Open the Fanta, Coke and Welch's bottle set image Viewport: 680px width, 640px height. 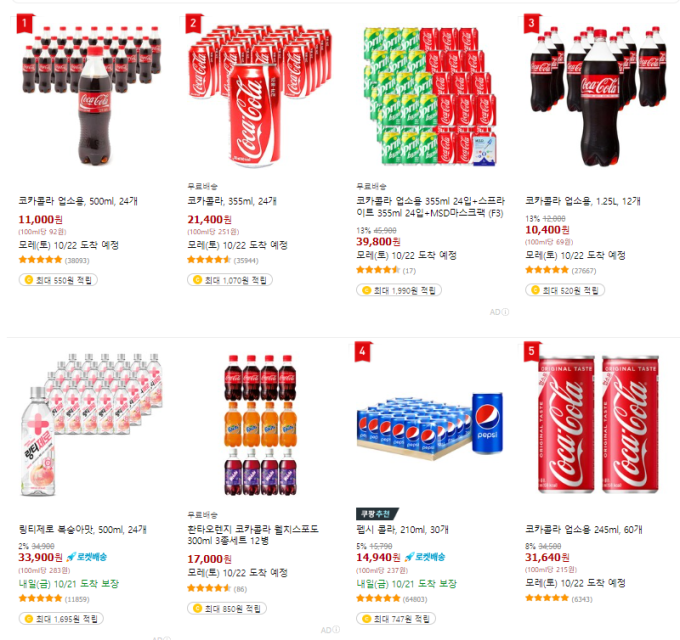click(260, 425)
